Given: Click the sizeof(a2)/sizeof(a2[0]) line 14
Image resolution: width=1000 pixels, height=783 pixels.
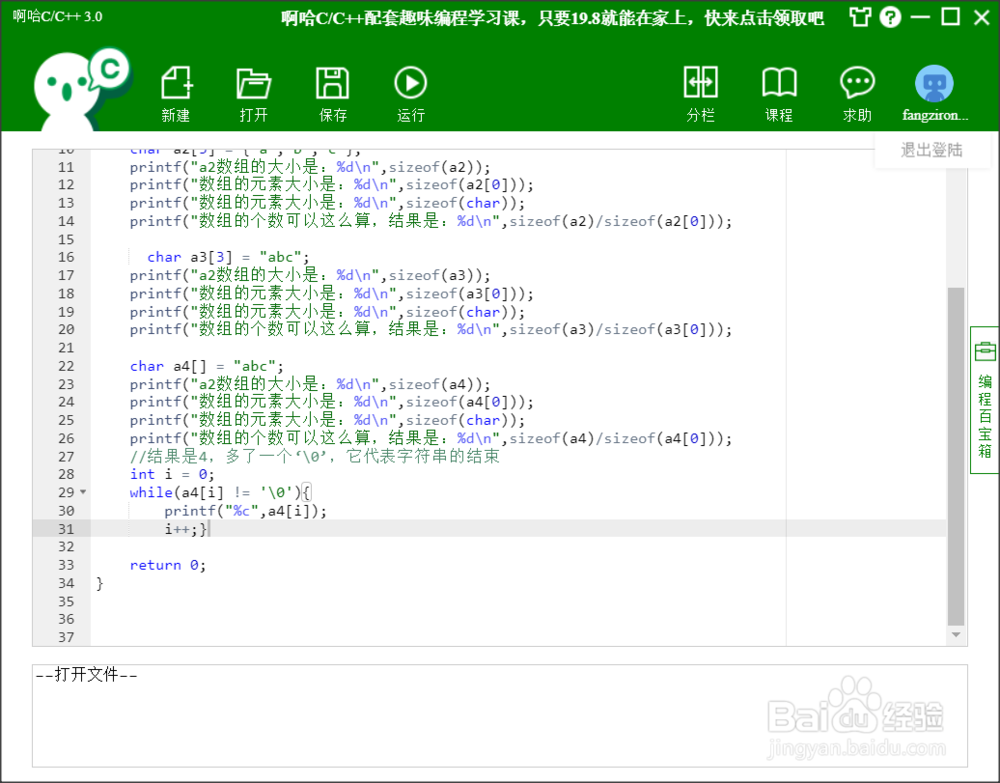Looking at the screenshot, I should [x=430, y=221].
